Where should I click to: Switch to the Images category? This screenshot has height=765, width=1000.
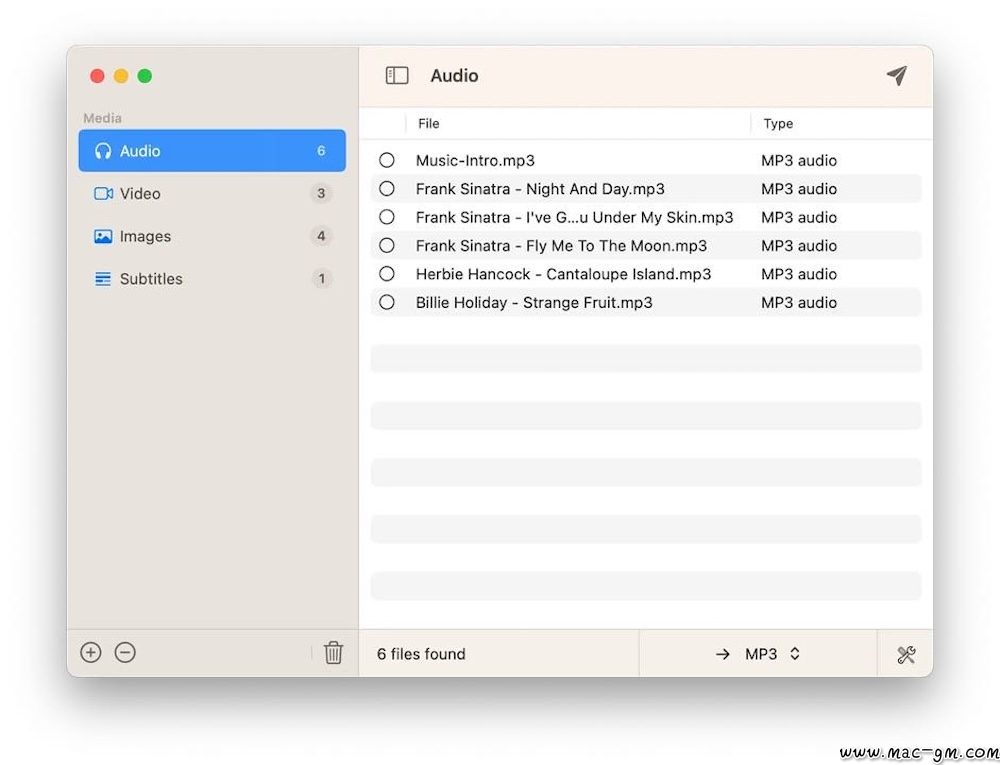click(x=212, y=236)
